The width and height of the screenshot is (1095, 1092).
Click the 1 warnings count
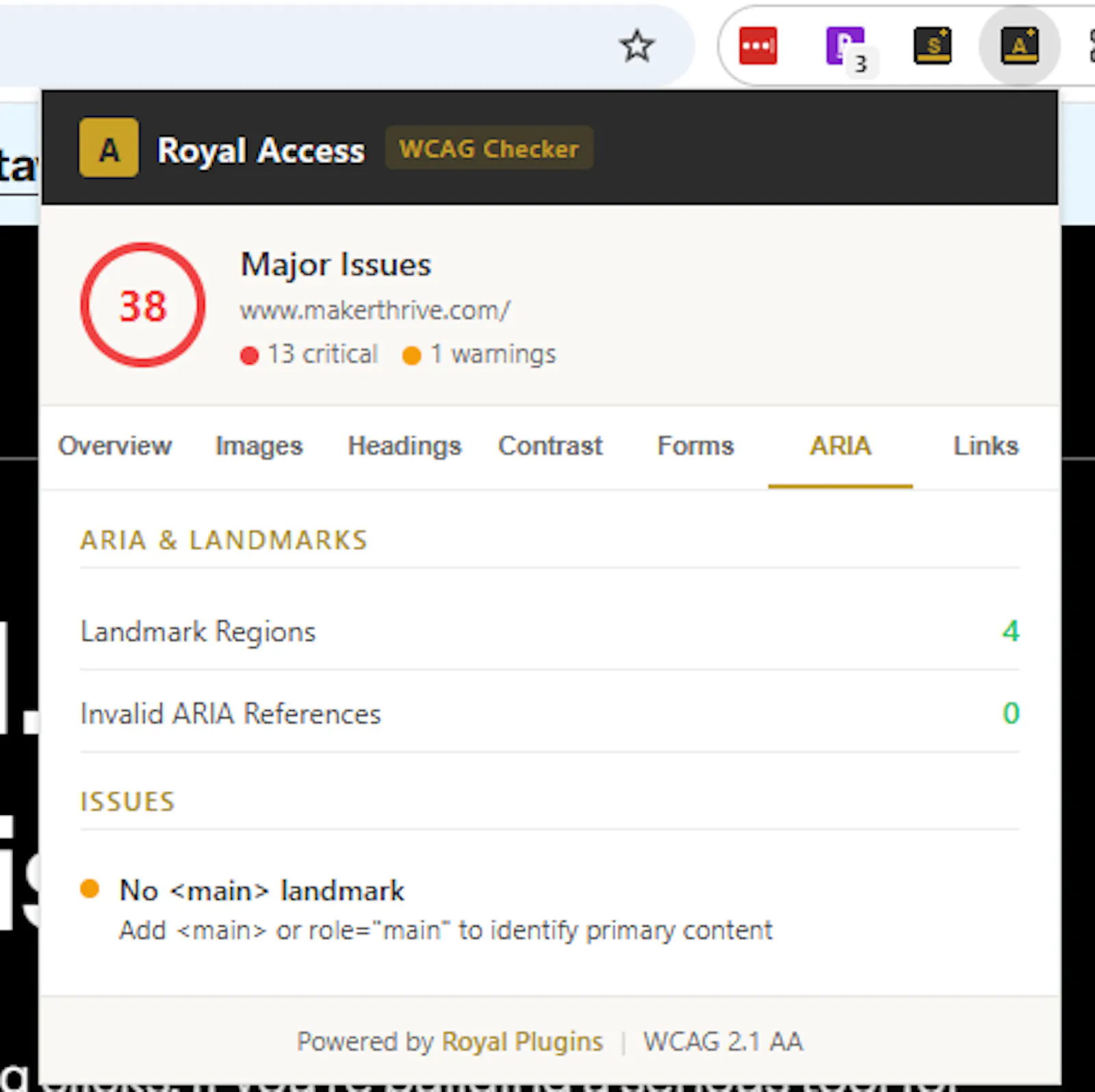coord(480,354)
